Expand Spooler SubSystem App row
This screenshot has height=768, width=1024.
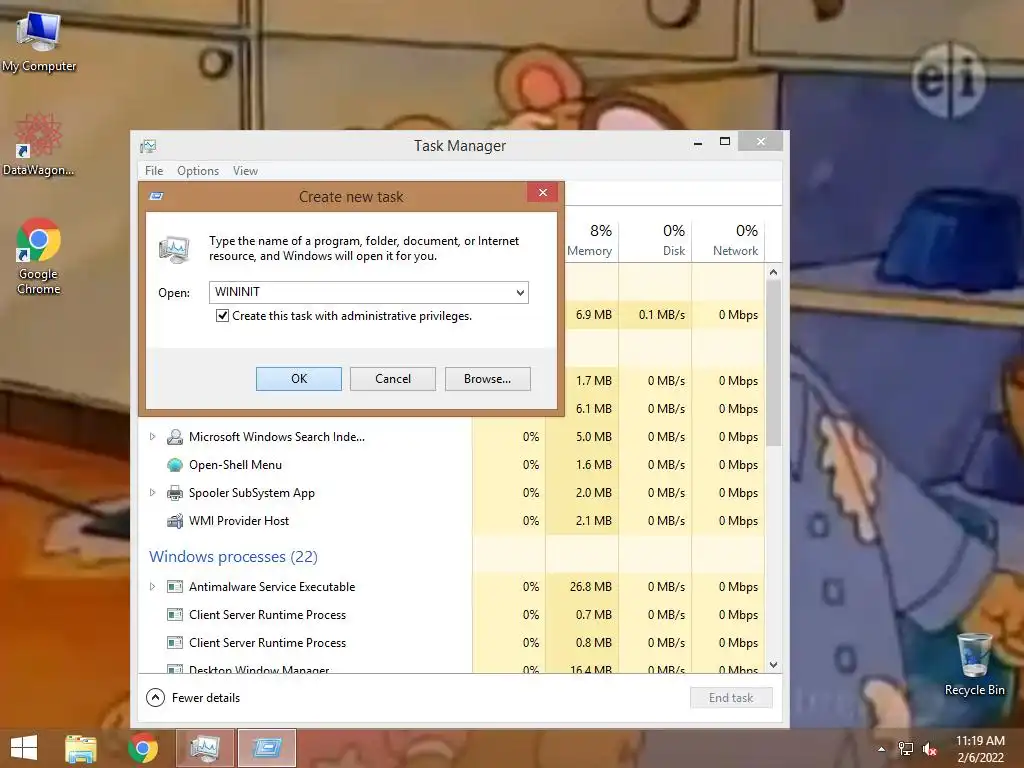click(152, 492)
